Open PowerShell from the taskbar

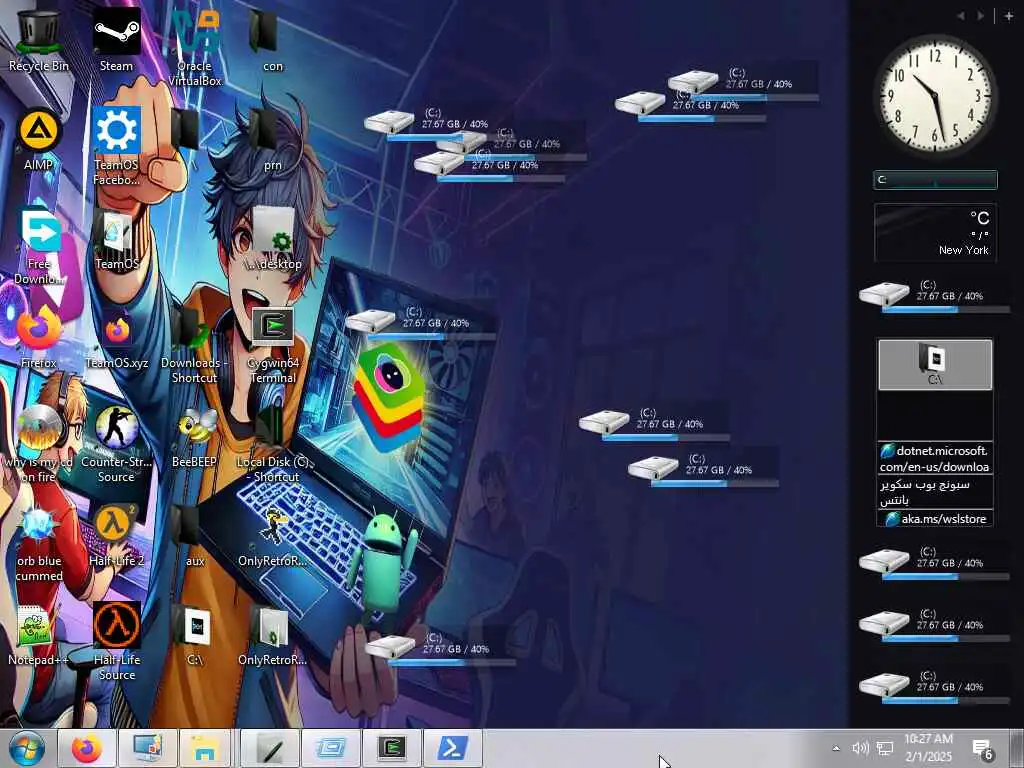(x=453, y=748)
